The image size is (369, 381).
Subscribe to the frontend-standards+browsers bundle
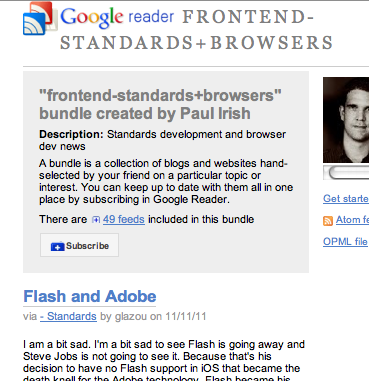click(x=79, y=245)
